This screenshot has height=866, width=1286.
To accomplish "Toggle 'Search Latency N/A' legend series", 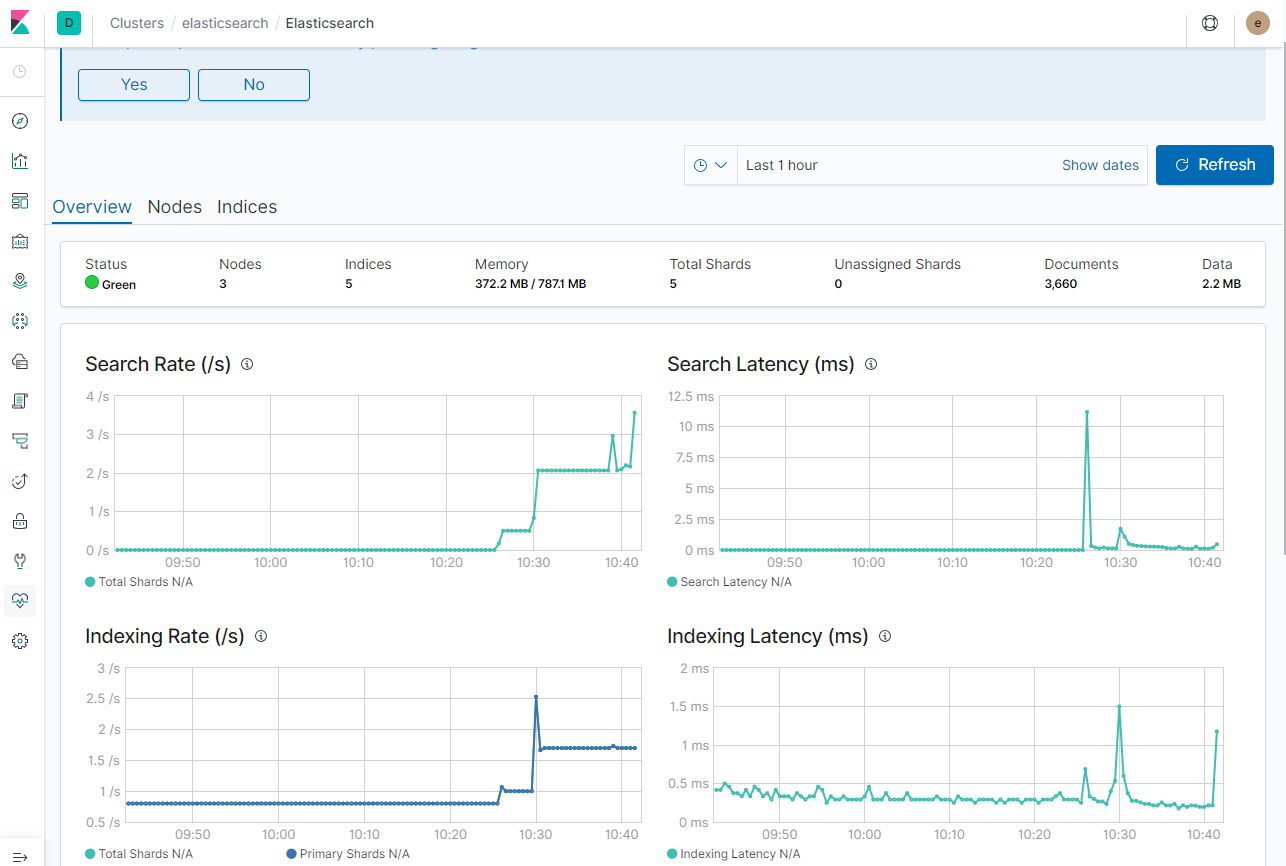I will click(x=729, y=582).
